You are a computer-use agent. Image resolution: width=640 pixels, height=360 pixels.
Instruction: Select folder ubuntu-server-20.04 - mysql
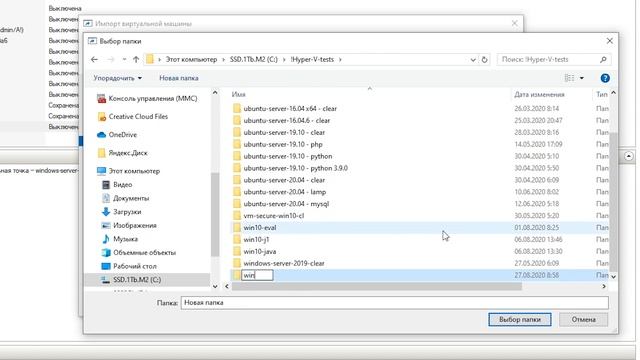pyautogui.click(x=286, y=204)
